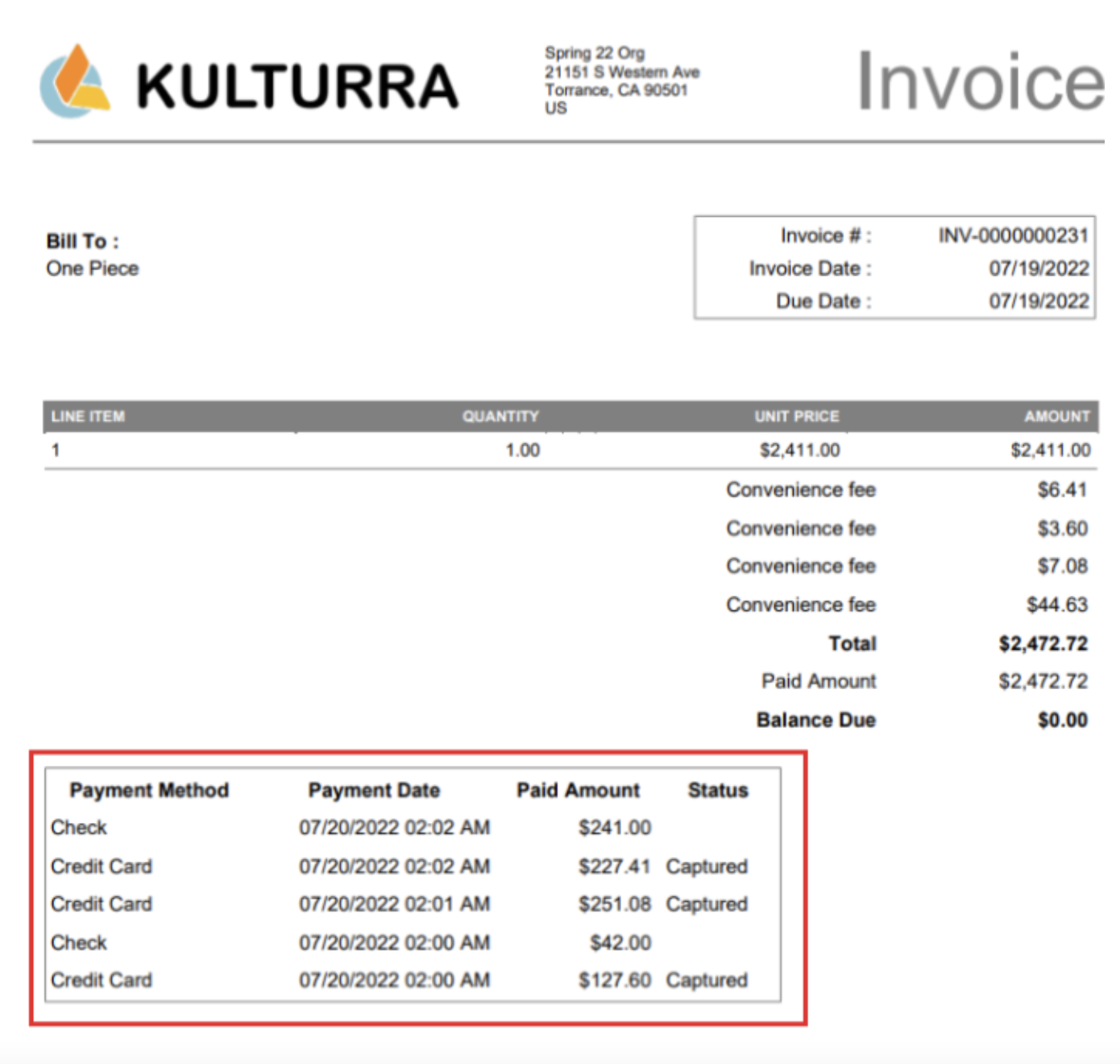Select the $241.00 check payment amount
The width and height of the screenshot is (1120, 1064).
coord(615,828)
